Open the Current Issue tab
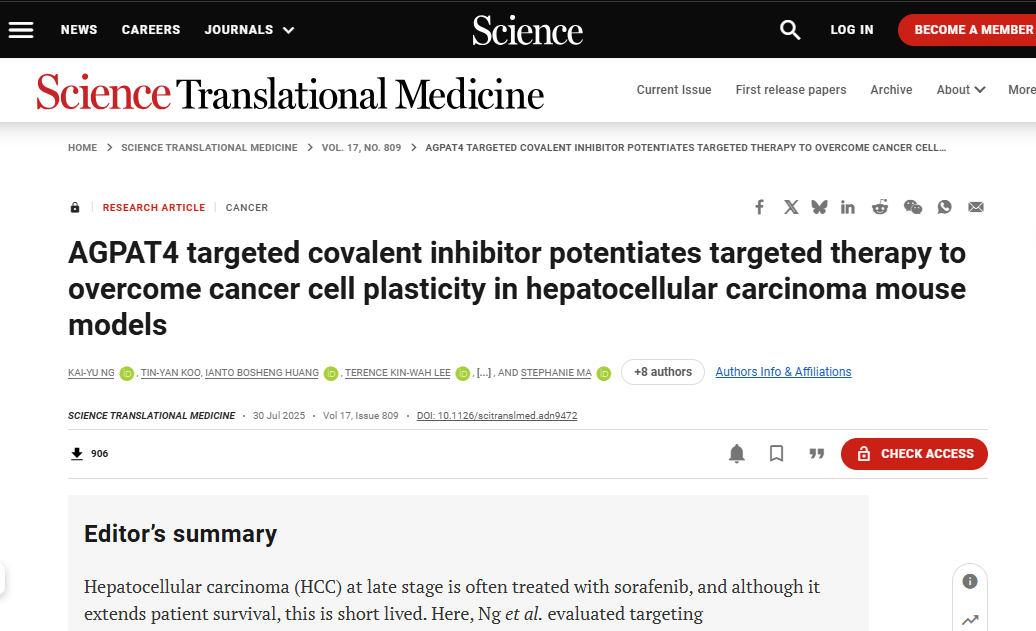This screenshot has height=631, width=1036. [x=674, y=90]
